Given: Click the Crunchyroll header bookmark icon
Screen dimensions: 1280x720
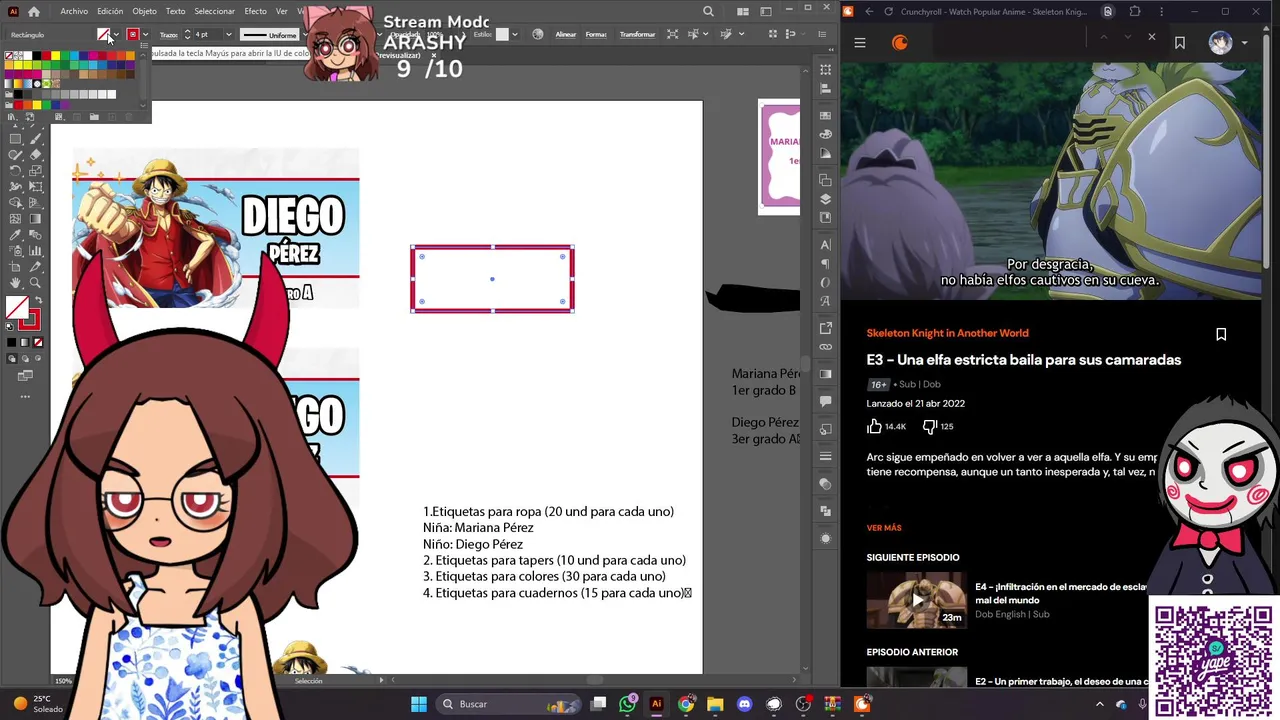Looking at the screenshot, I should coord(1180,43).
